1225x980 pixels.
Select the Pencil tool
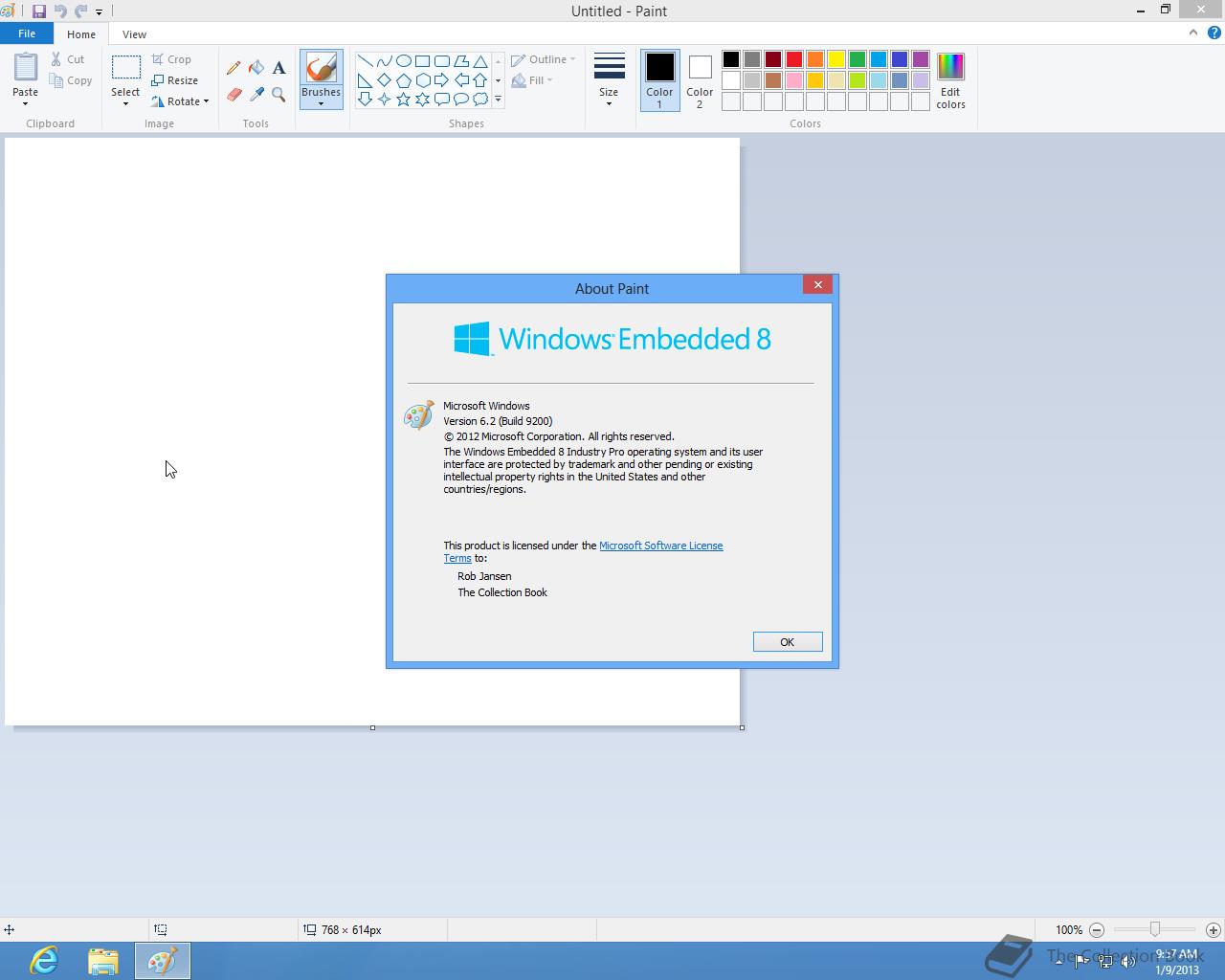click(234, 68)
